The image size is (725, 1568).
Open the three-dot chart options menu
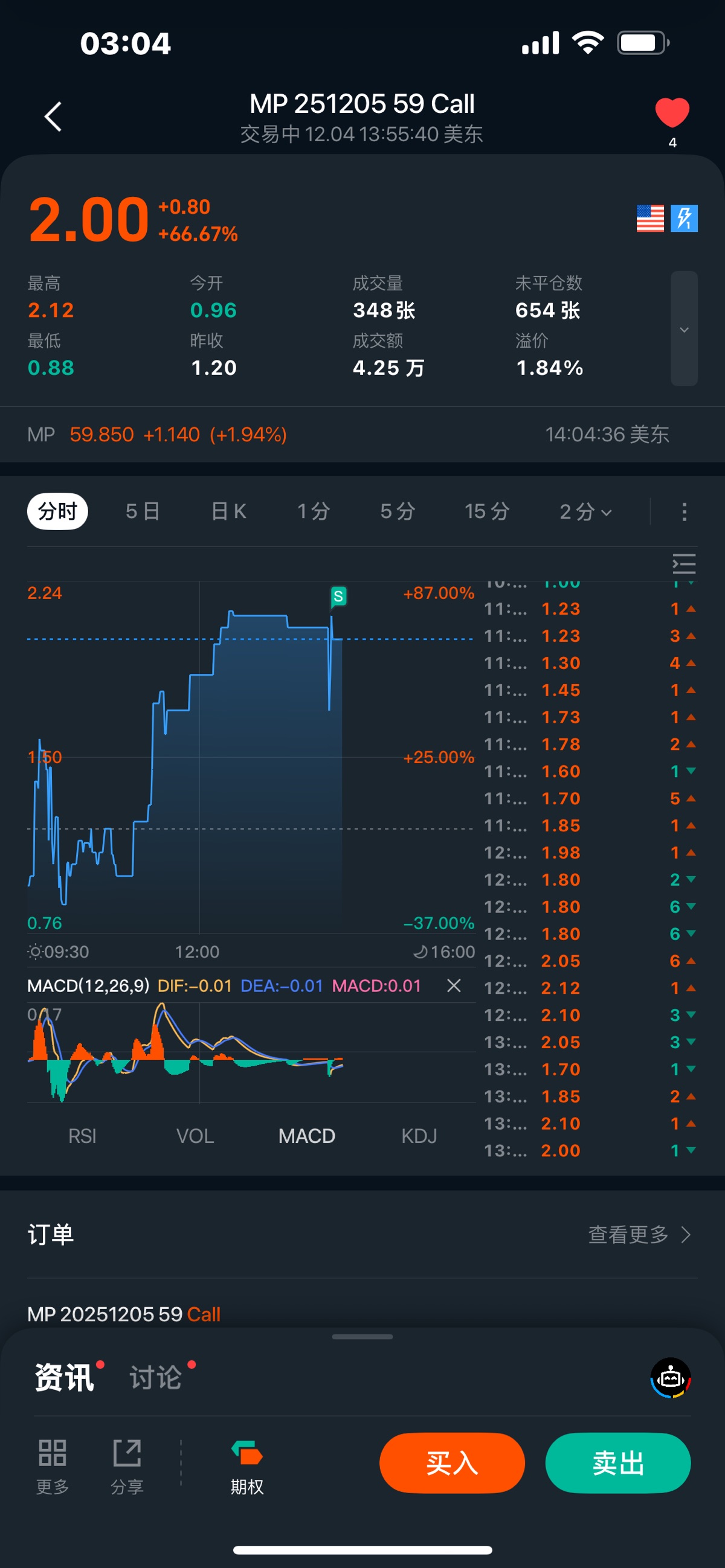pos(683,511)
